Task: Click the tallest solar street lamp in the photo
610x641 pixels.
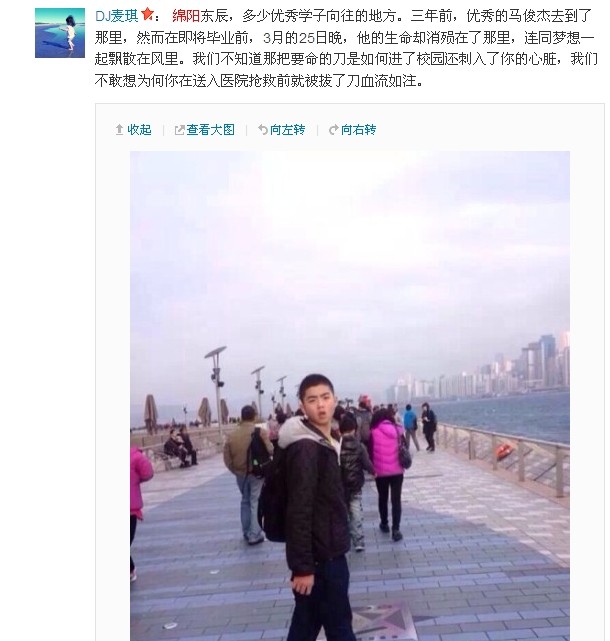Action: pyautogui.click(x=216, y=388)
